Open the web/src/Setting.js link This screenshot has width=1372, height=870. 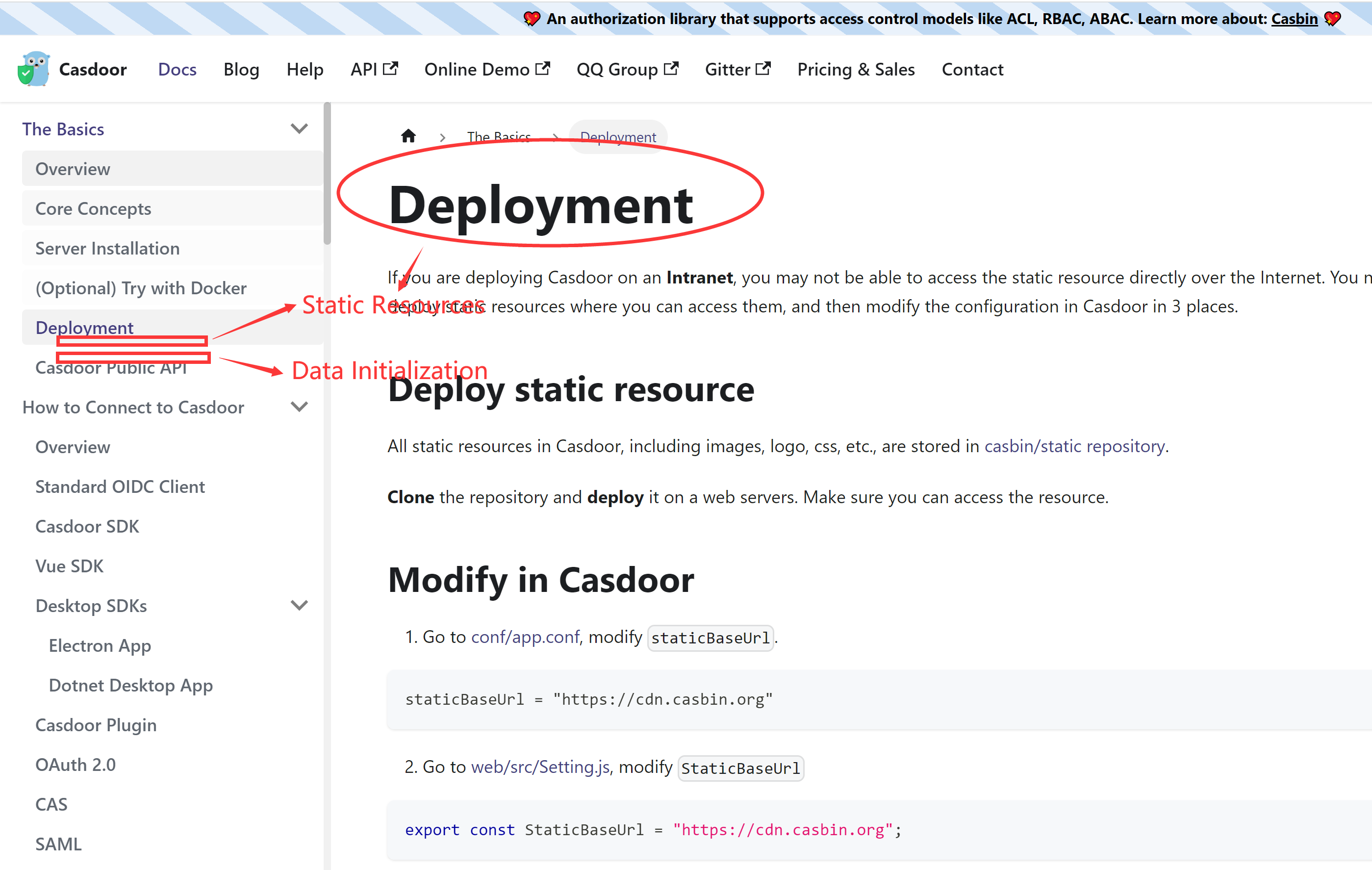click(540, 767)
